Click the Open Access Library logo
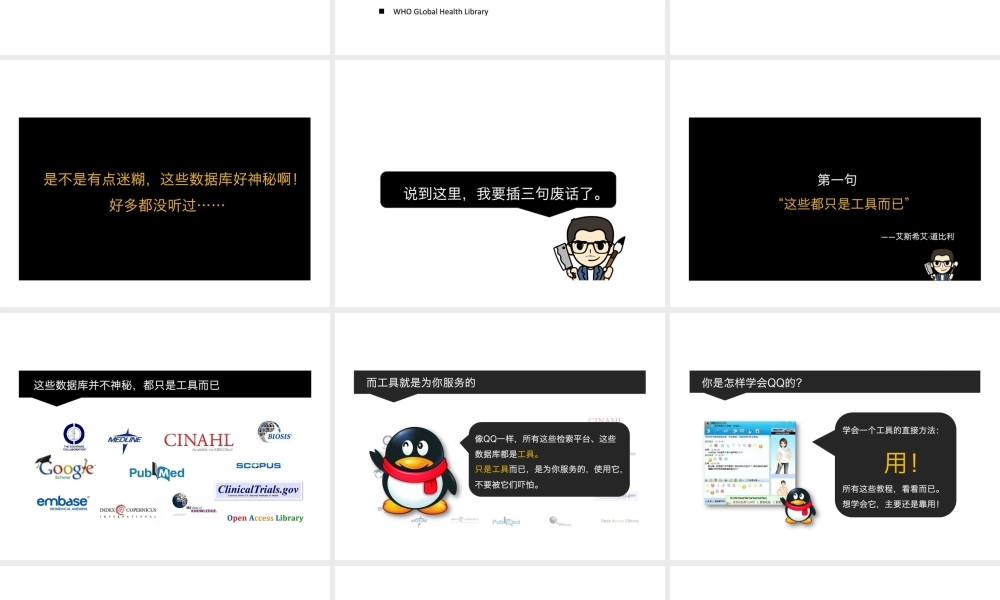The image size is (1000, 600). tap(264, 518)
